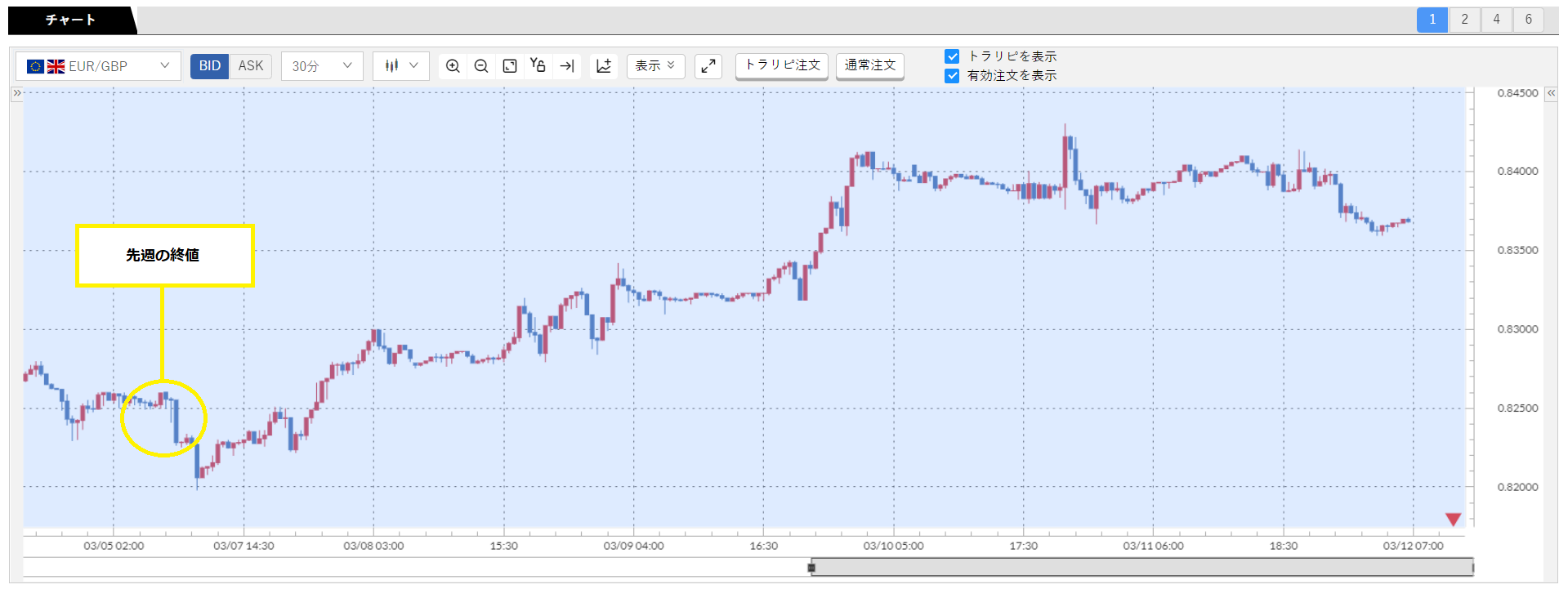
Task: Toggle 有効注文を表示 checkbox
Action: [x=952, y=76]
